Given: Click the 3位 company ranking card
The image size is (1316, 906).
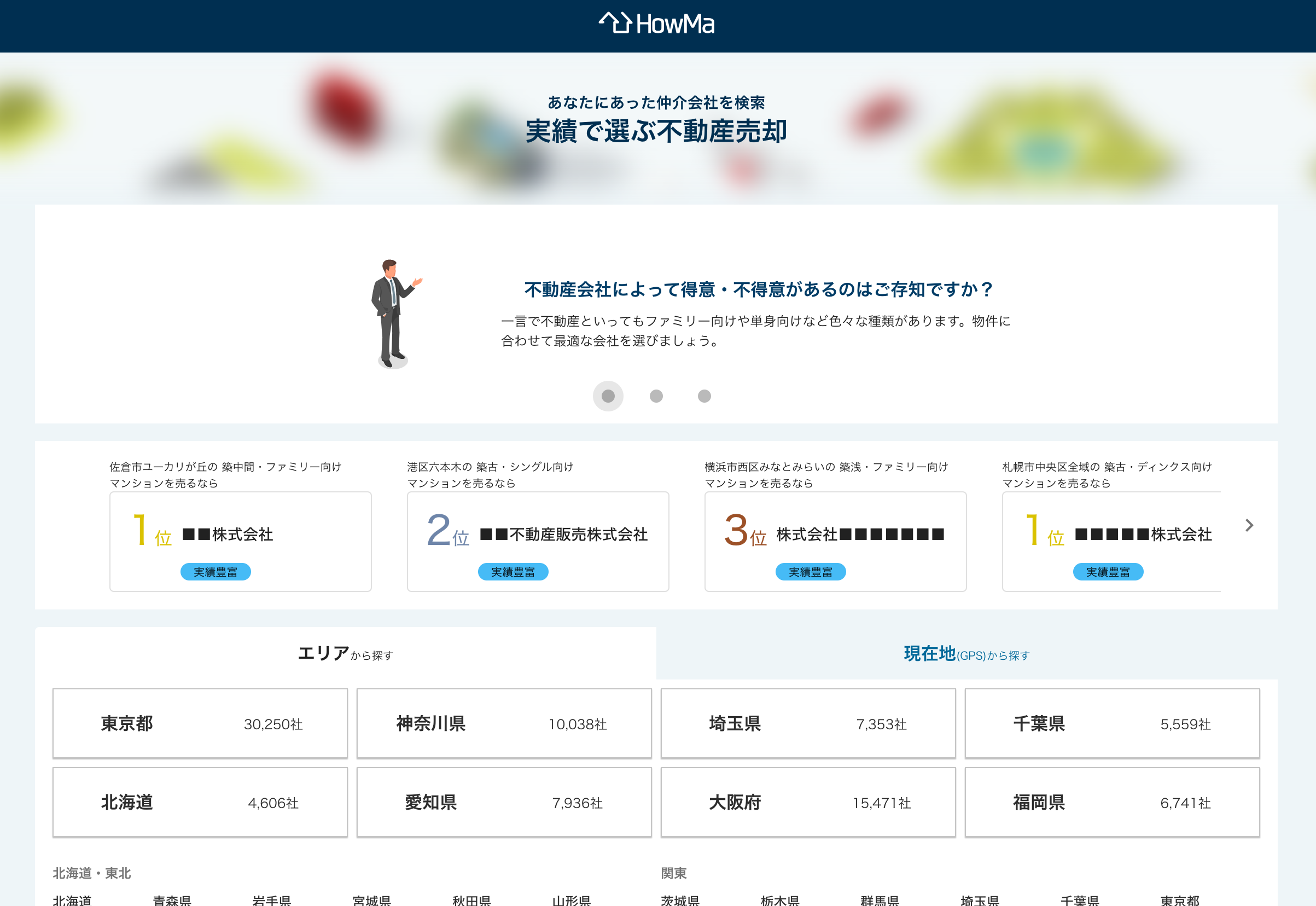Looking at the screenshot, I should (835, 541).
